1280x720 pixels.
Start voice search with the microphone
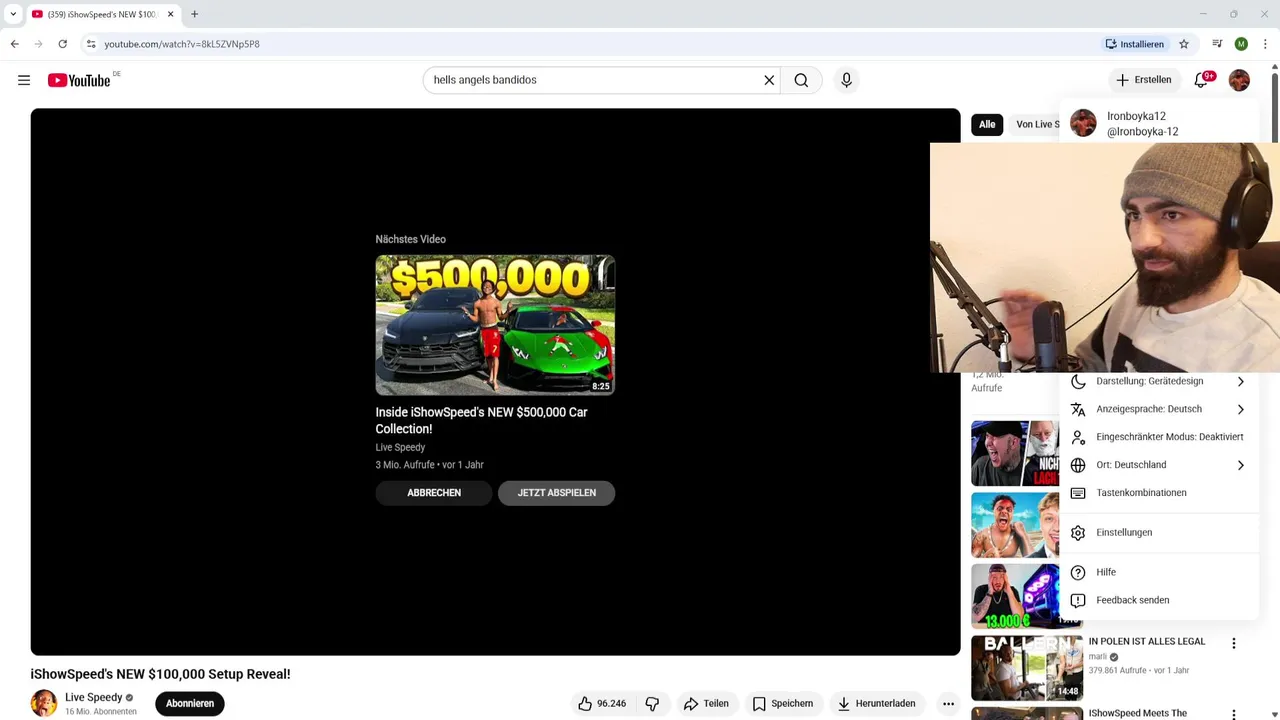click(846, 80)
